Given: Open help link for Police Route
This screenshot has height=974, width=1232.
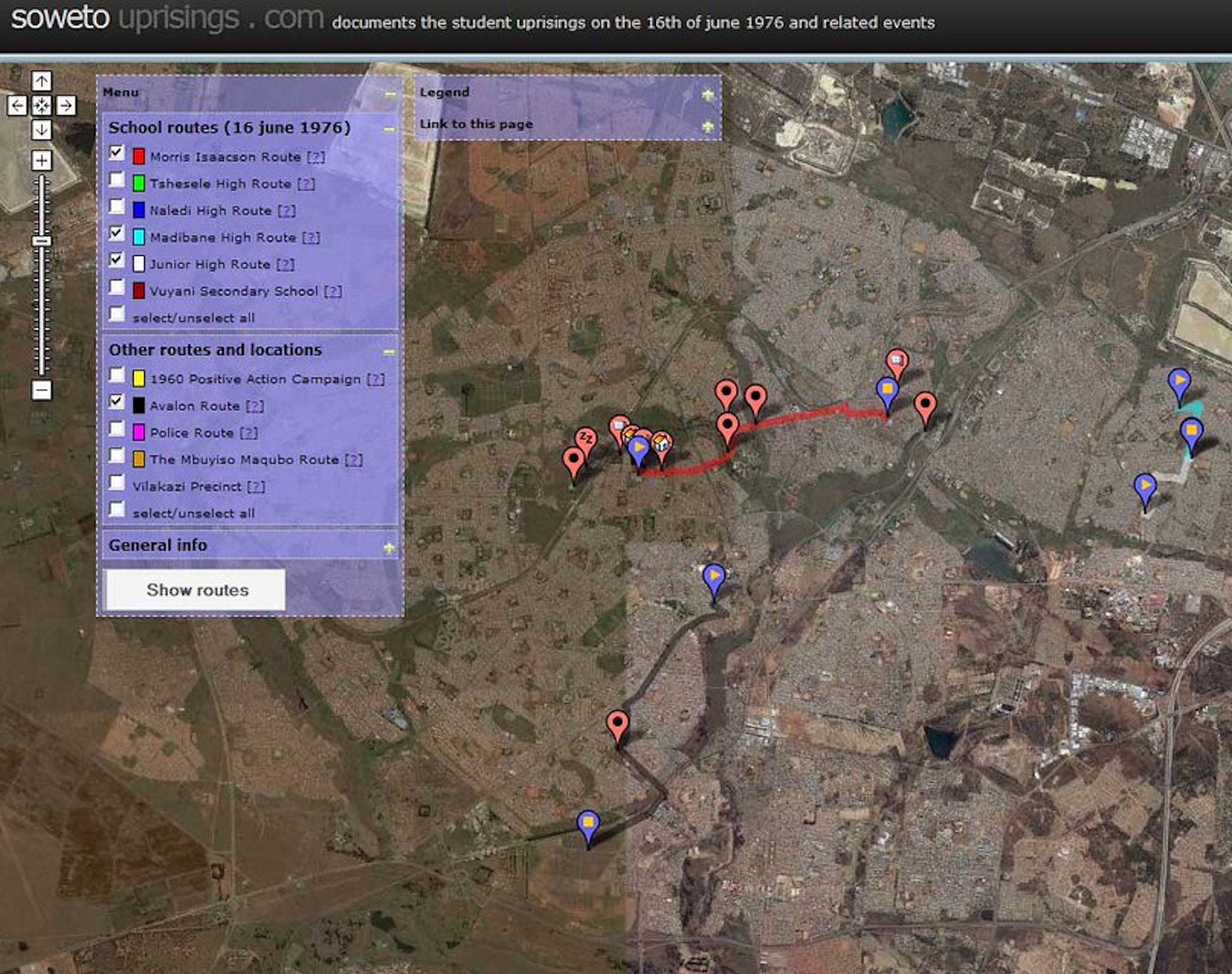Looking at the screenshot, I should (x=248, y=433).
